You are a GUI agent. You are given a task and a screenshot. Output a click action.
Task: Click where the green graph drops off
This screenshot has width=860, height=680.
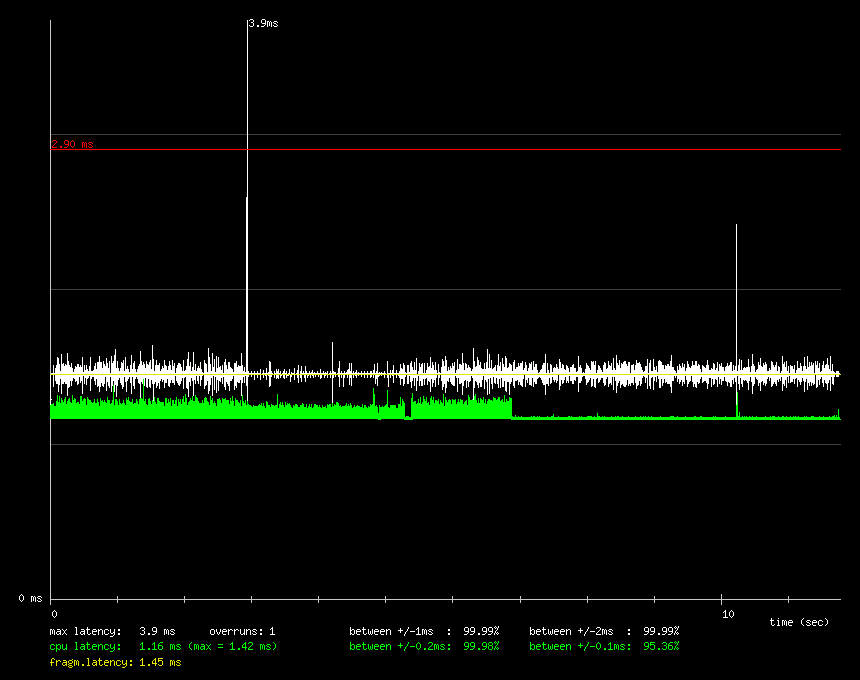pyautogui.click(x=512, y=408)
